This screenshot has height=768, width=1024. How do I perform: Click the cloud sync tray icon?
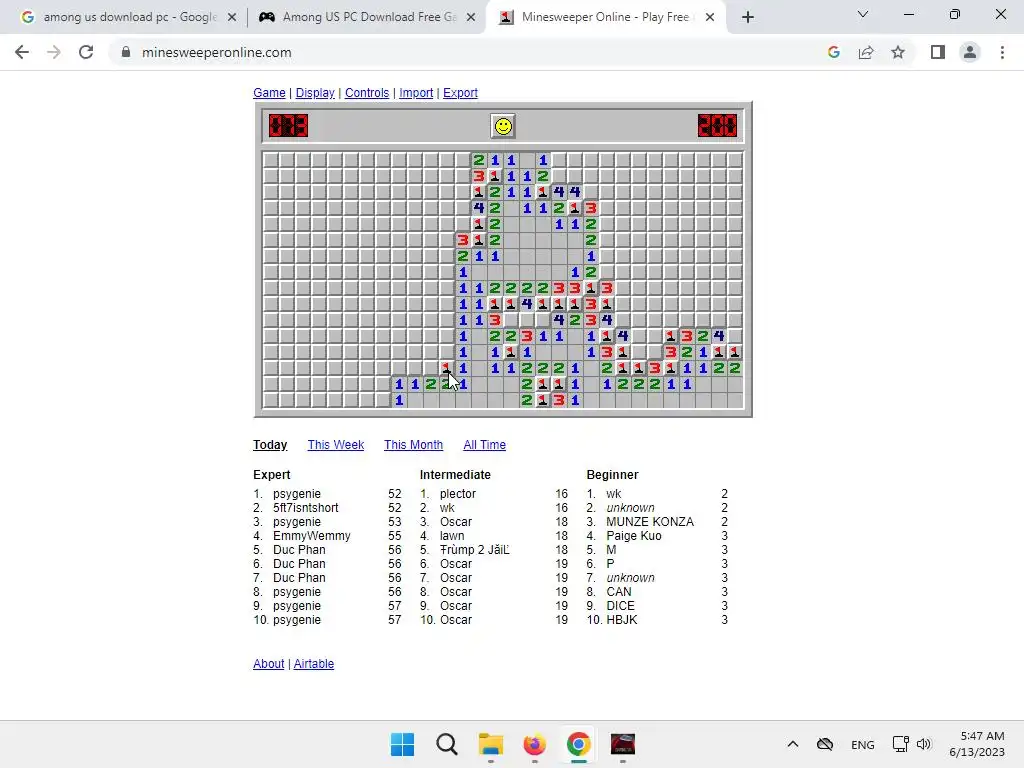[825, 744]
